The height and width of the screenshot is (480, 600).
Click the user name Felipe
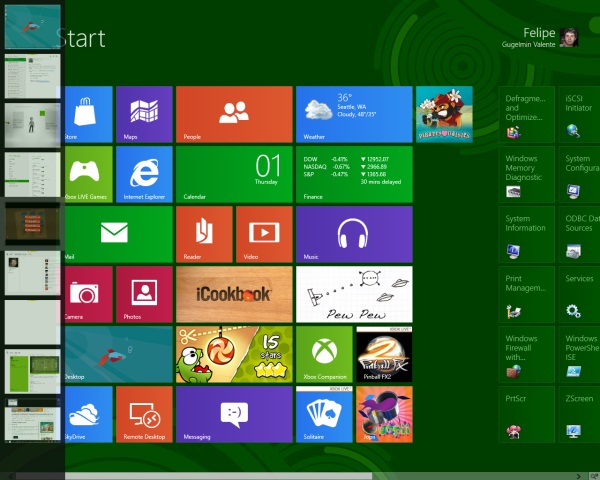(539, 33)
